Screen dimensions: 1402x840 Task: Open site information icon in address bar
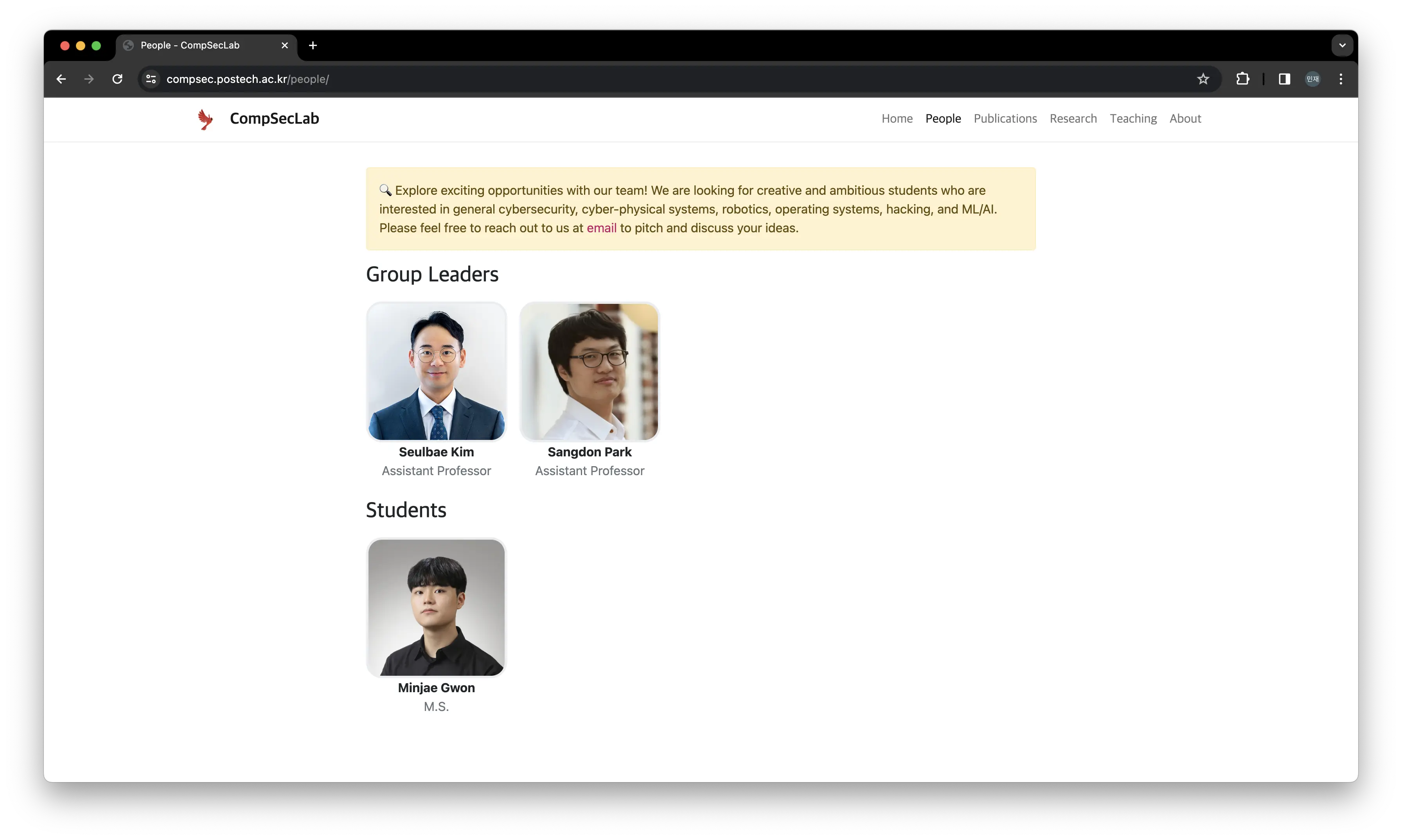pos(151,79)
